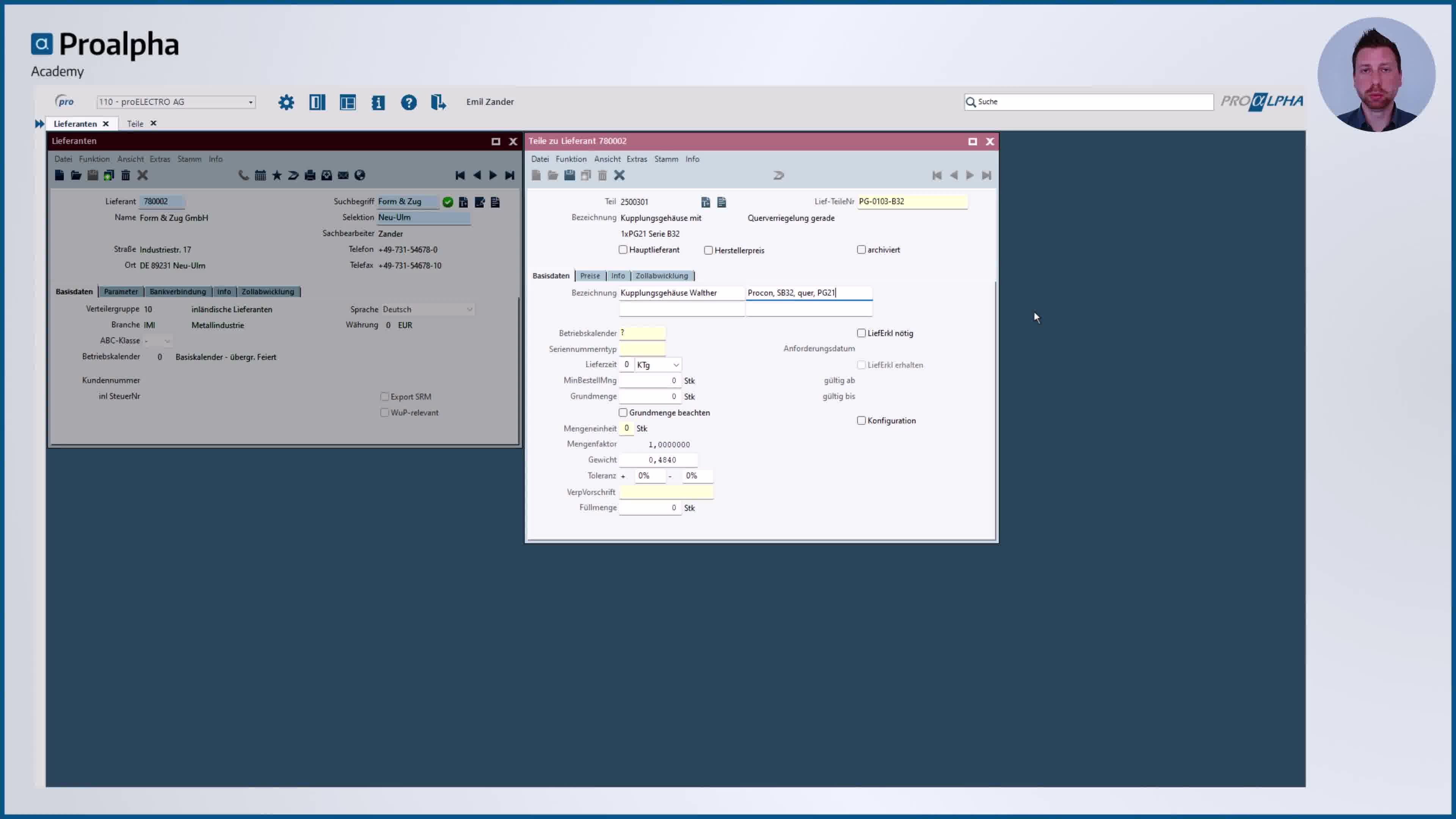1456x819 pixels.
Task: Toggle the WuP-relevant checkbox
Action: 384,413
